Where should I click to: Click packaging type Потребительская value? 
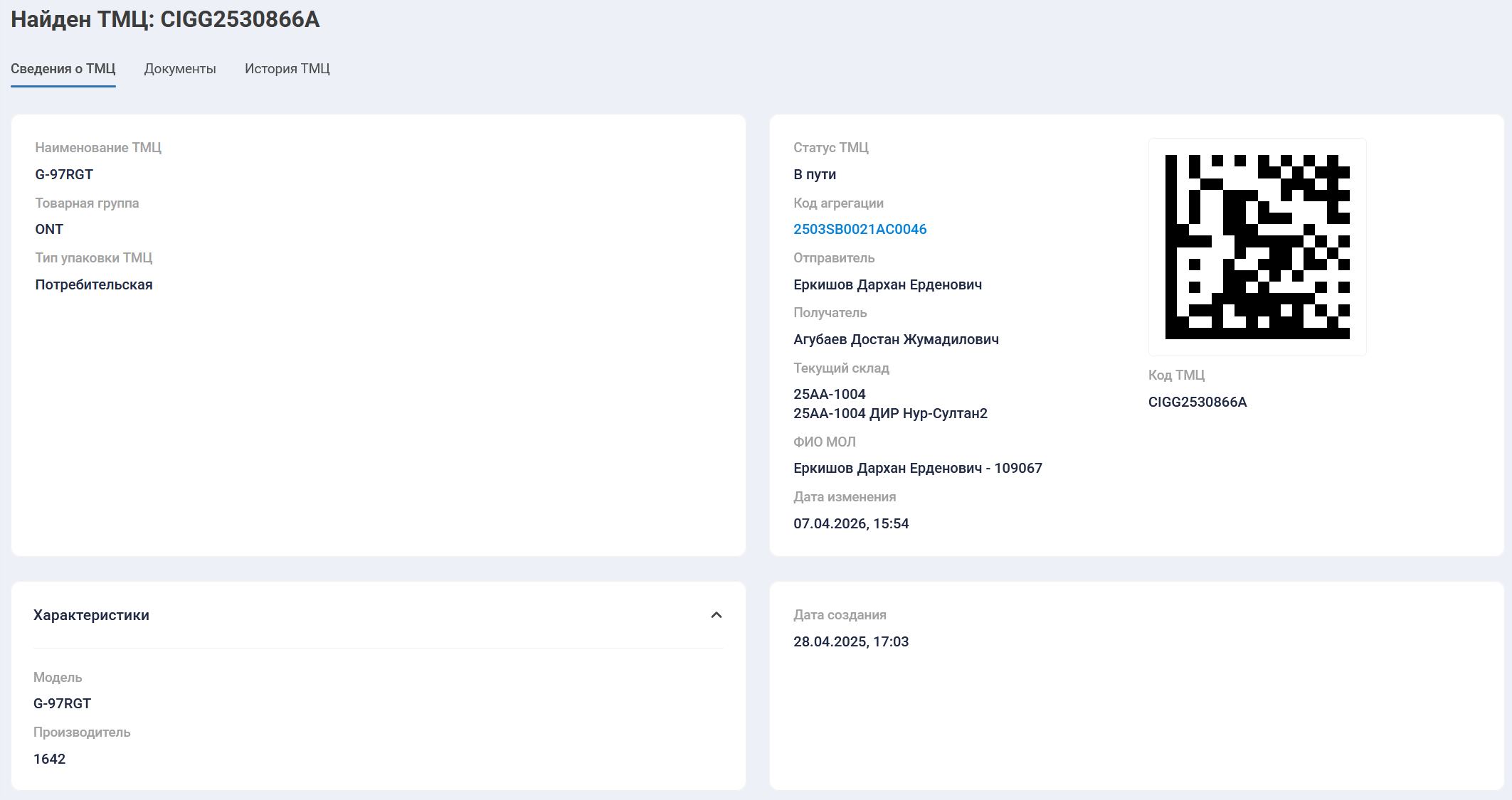tap(94, 284)
